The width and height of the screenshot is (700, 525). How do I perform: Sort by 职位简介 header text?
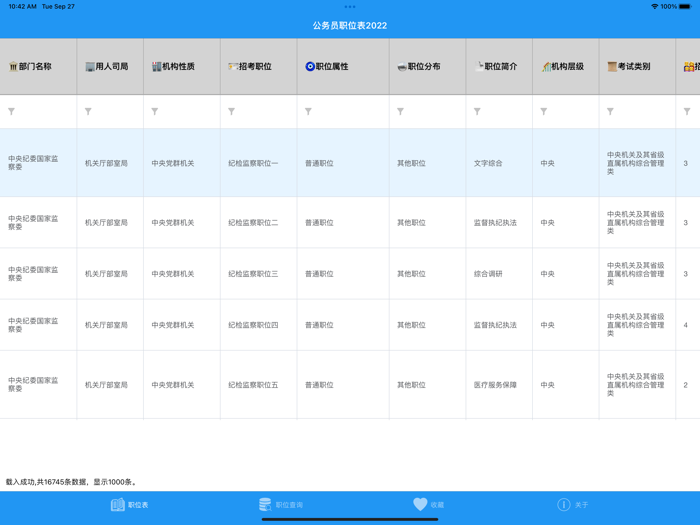(501, 67)
